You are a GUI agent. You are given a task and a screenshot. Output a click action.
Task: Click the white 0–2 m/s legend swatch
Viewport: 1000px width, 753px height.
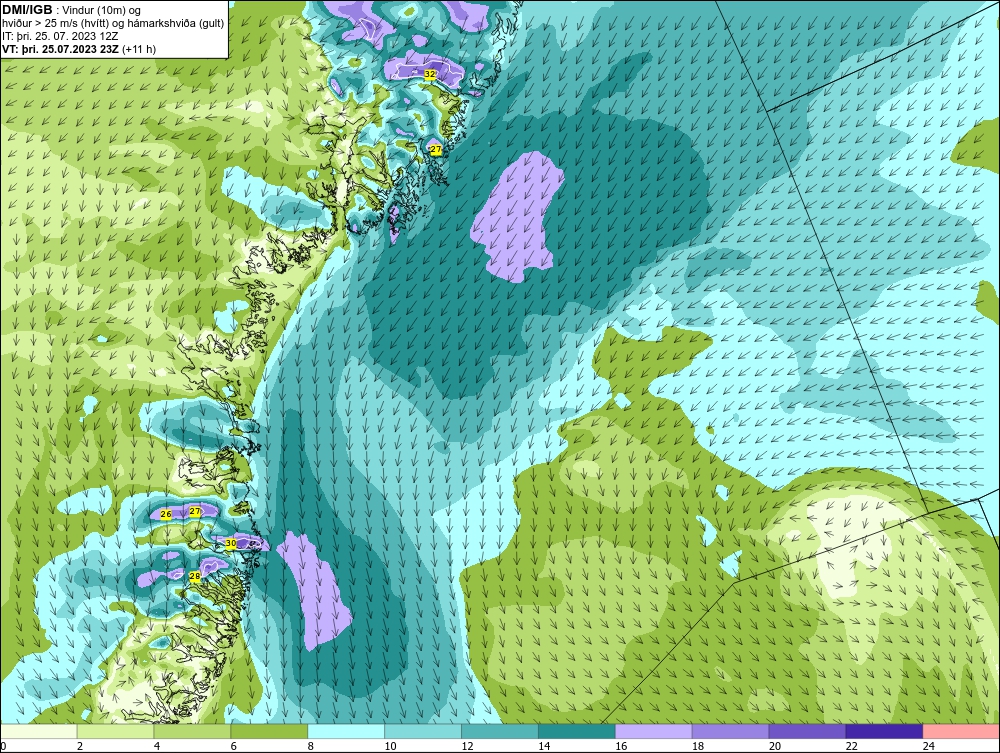pyautogui.click(x=39, y=731)
